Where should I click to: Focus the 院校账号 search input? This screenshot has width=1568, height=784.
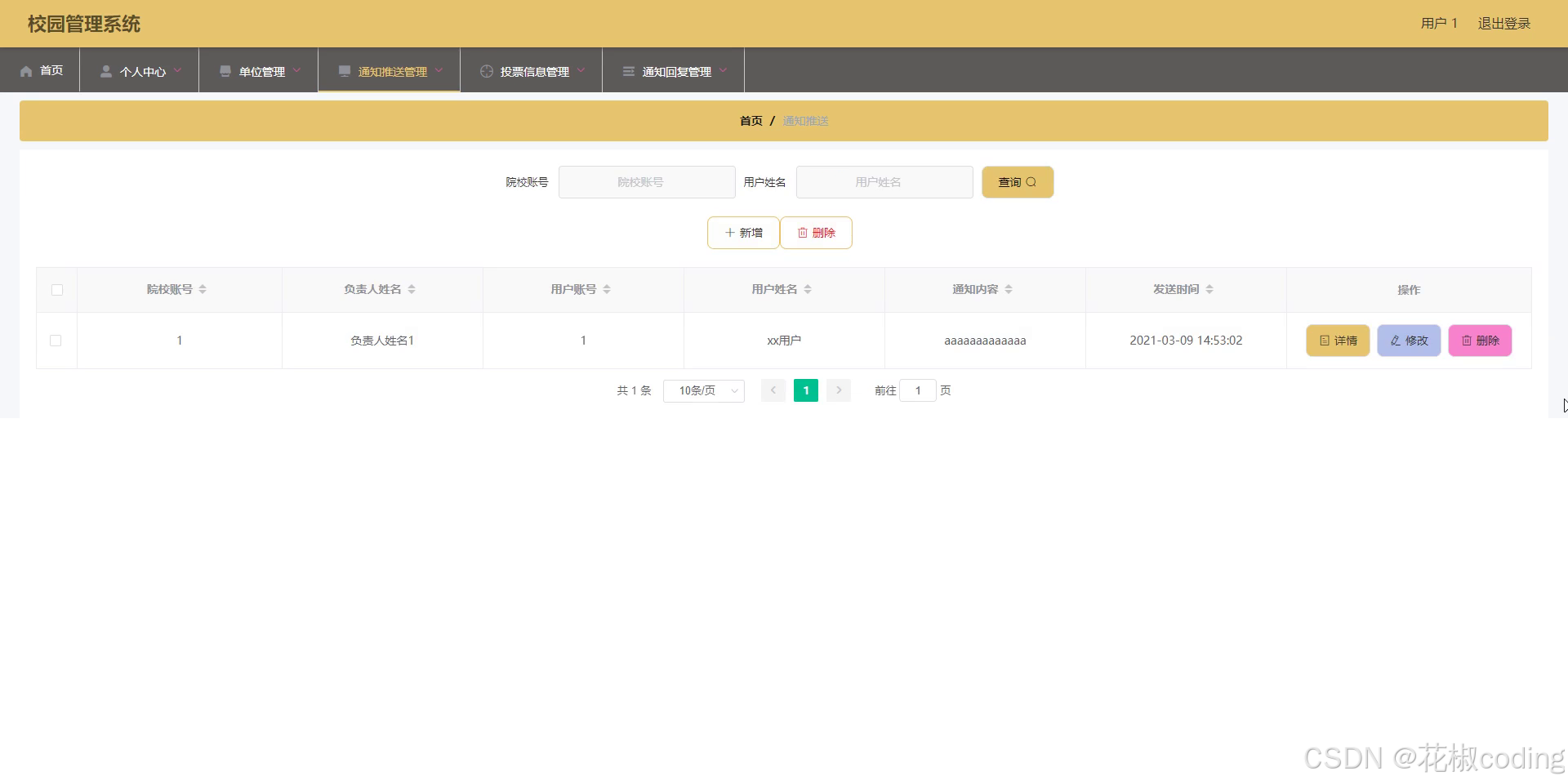(x=647, y=182)
